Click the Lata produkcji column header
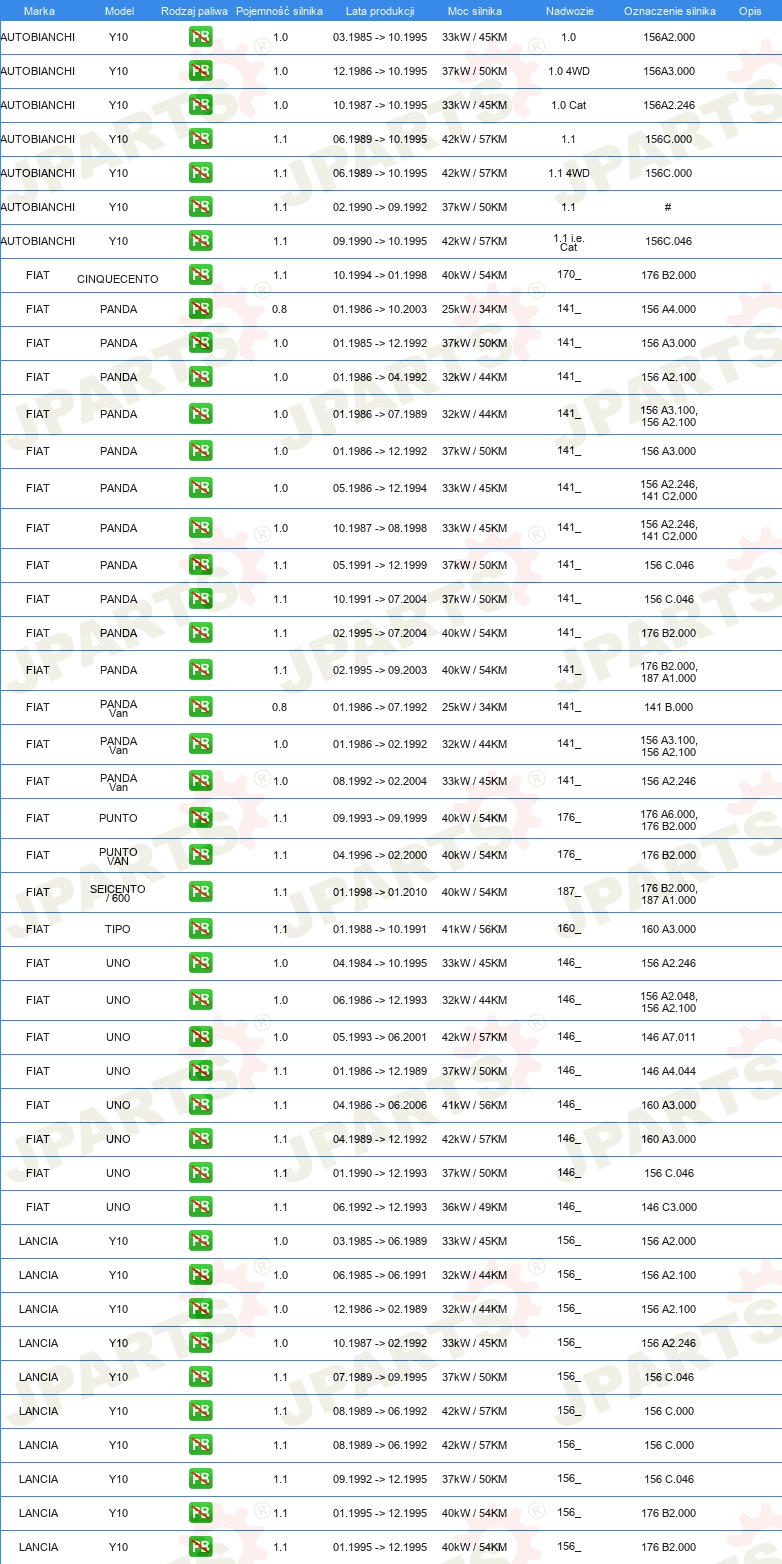The image size is (782, 1564). tap(380, 10)
